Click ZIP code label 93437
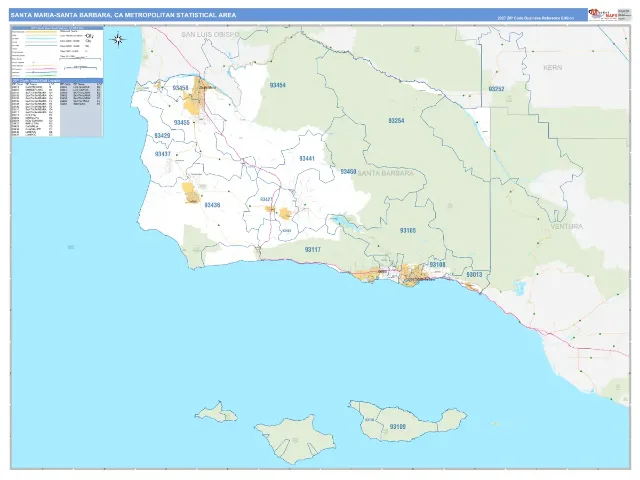 [x=162, y=154]
